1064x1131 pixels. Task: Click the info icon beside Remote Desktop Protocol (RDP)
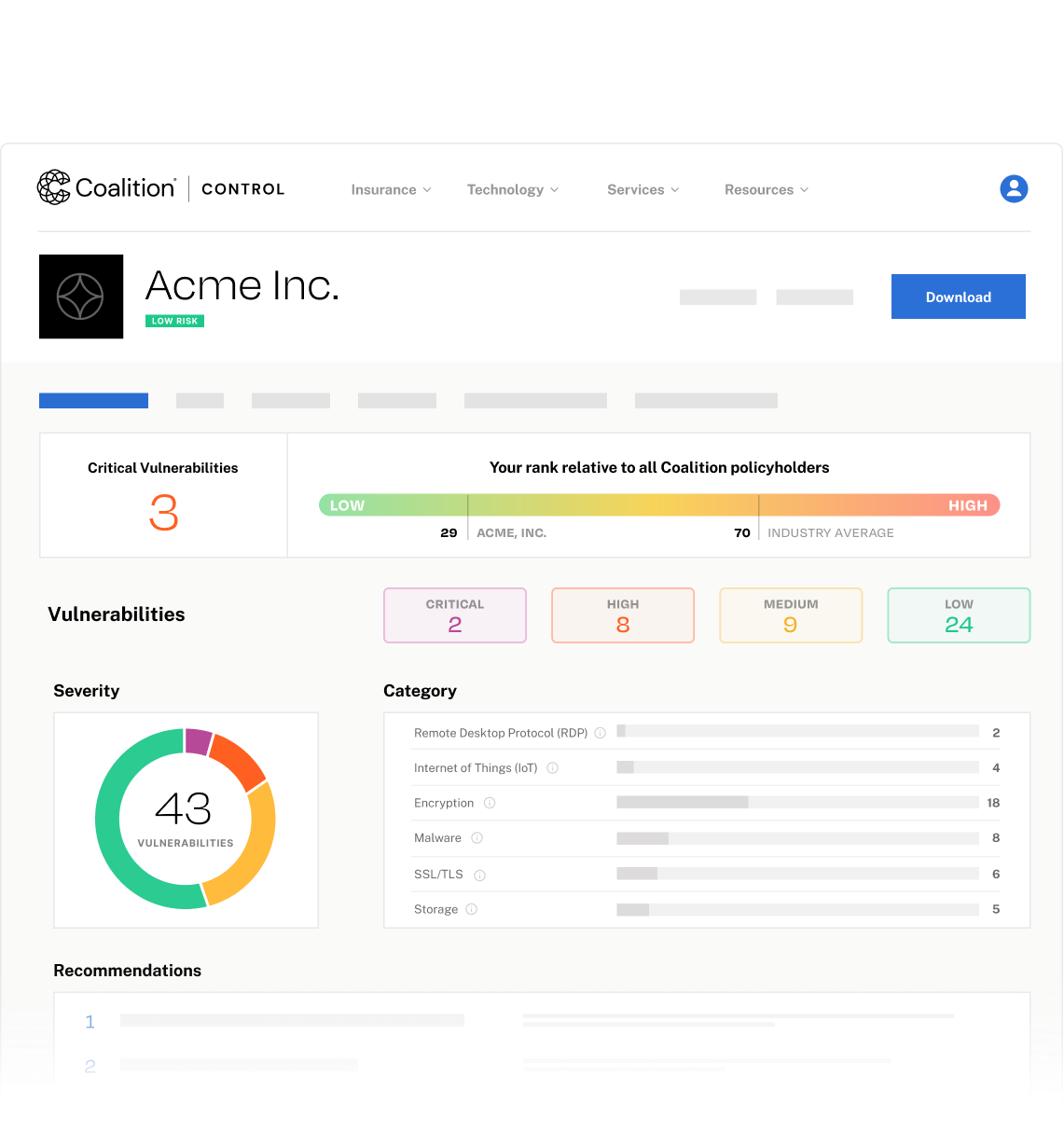tap(601, 733)
